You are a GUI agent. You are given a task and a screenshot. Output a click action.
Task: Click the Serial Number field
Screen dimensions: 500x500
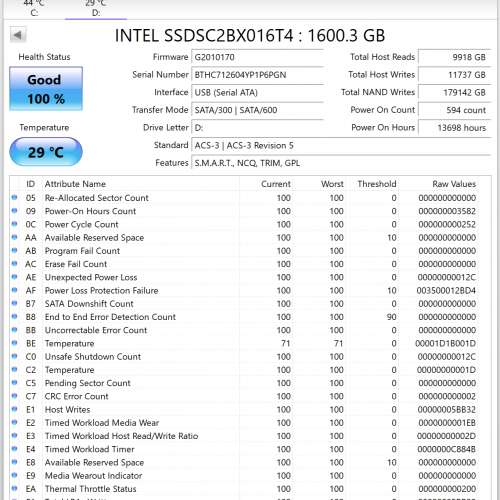(257, 75)
